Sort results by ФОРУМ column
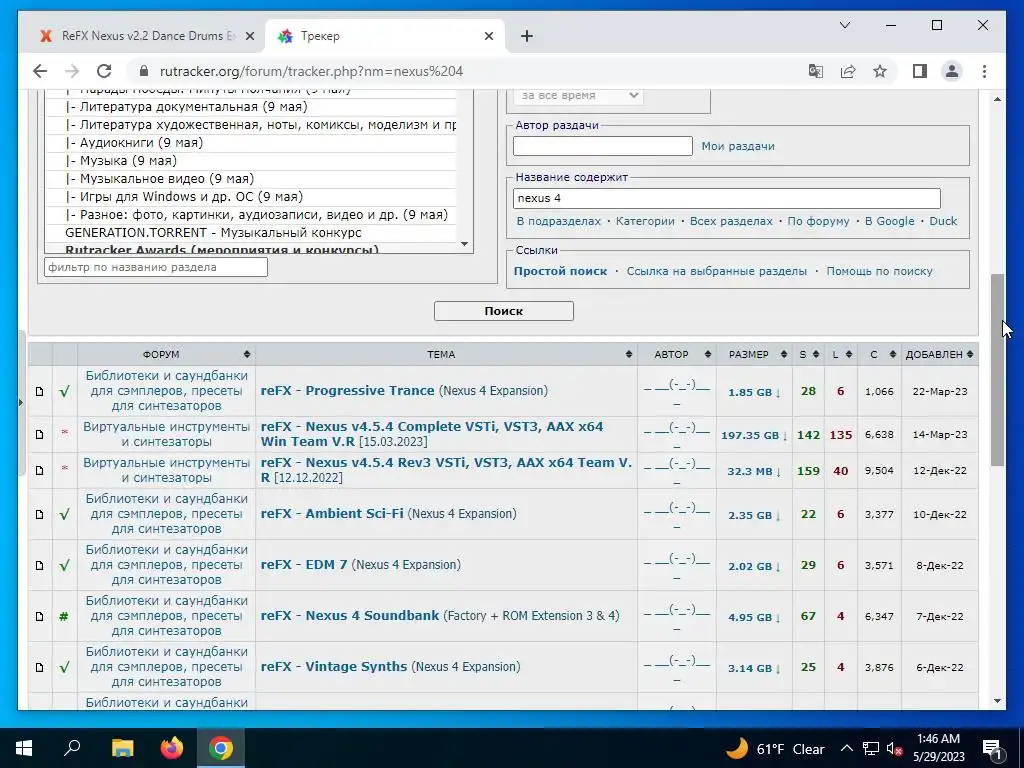This screenshot has height=768, width=1024. pyautogui.click(x=167, y=354)
